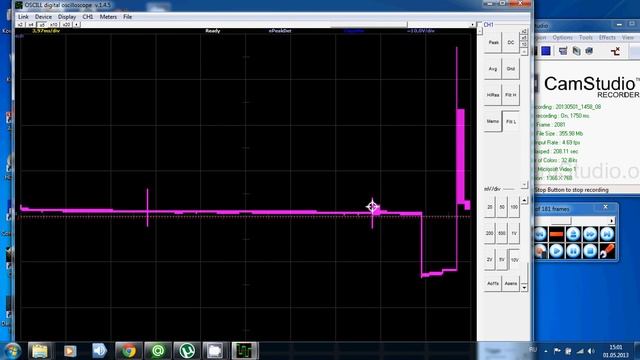Toggle the Filt L filter button
640x360 pixels.
[511, 122]
